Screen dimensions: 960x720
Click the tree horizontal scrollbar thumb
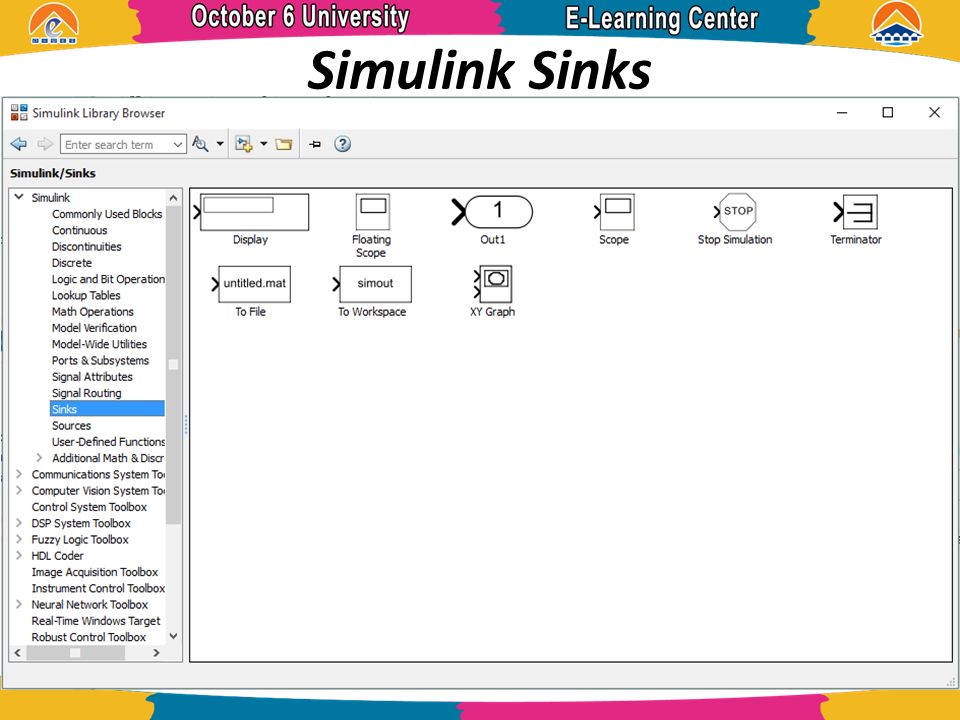pos(75,653)
